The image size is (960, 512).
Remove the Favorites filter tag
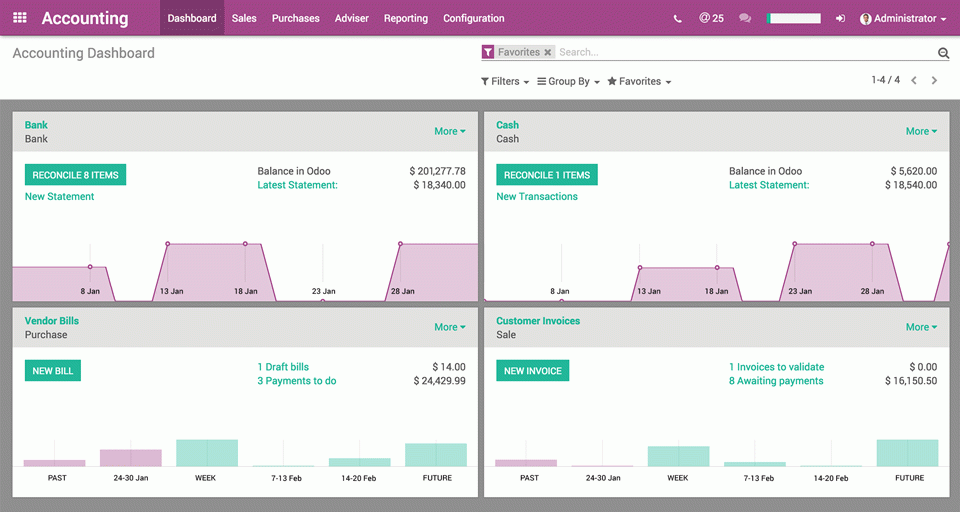pyautogui.click(x=548, y=52)
